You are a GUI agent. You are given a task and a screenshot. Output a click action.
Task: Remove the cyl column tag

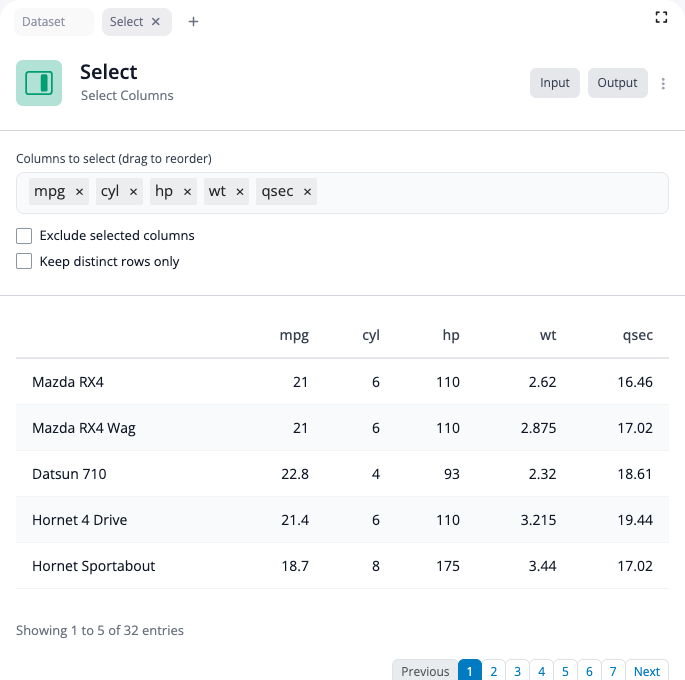point(133,192)
